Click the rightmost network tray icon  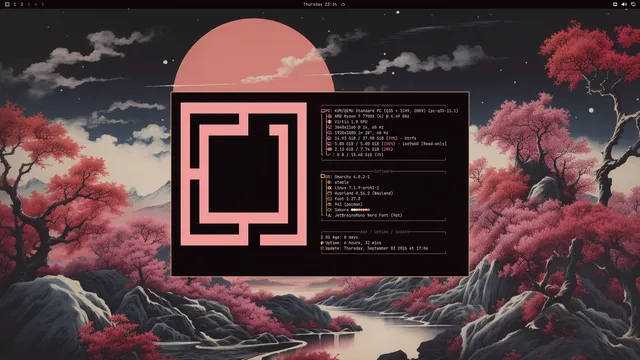[633, 4]
